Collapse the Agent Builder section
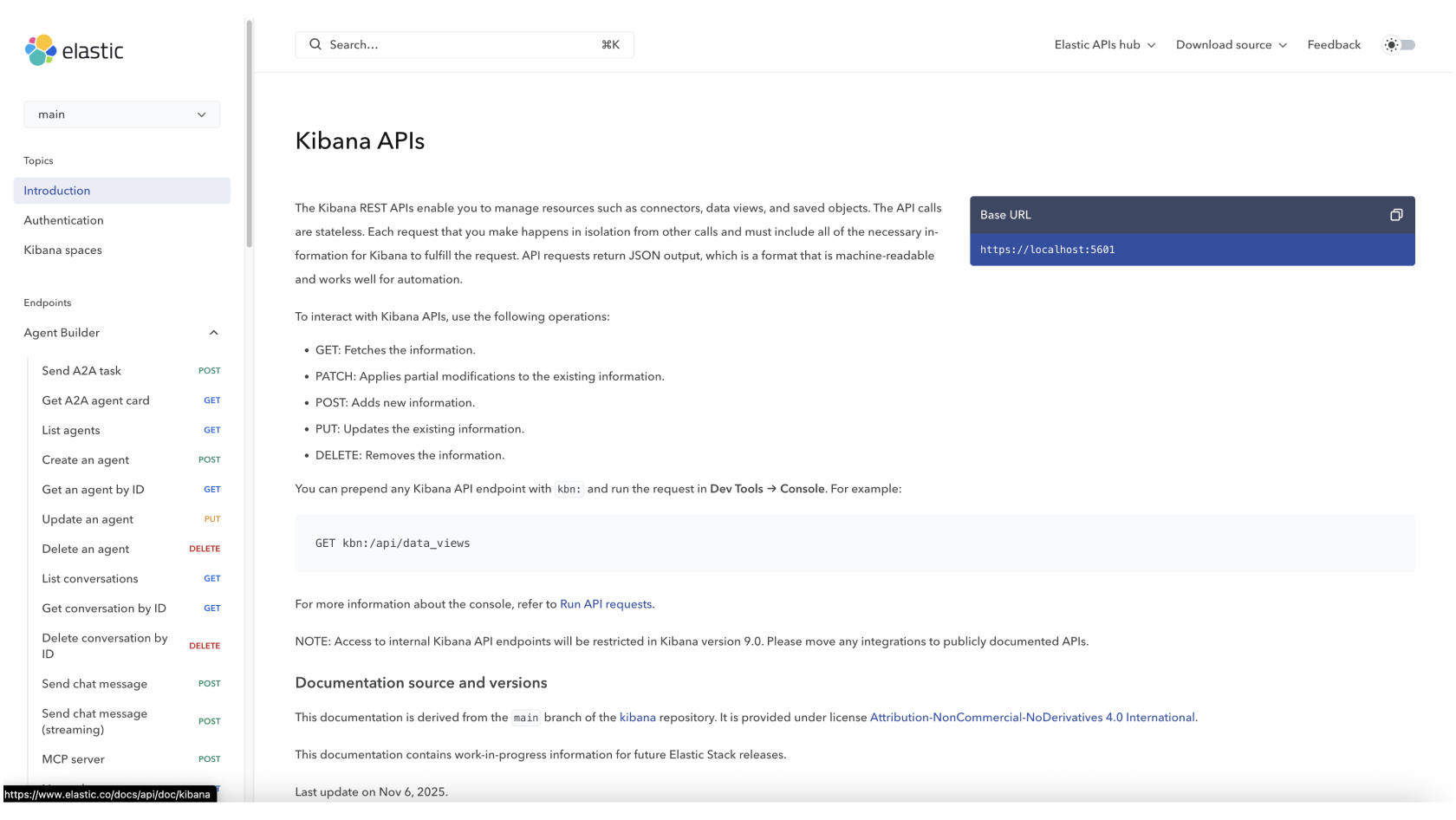 tap(213, 333)
